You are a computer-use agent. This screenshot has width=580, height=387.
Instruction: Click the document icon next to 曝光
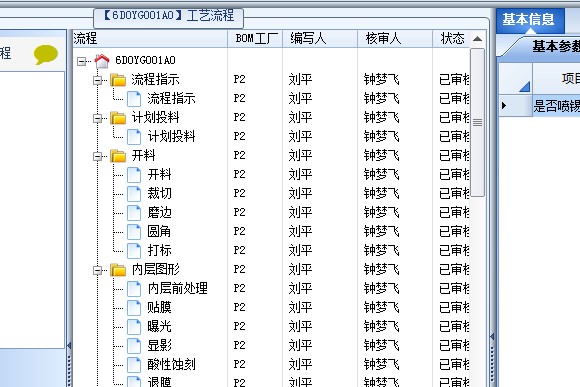(134, 327)
